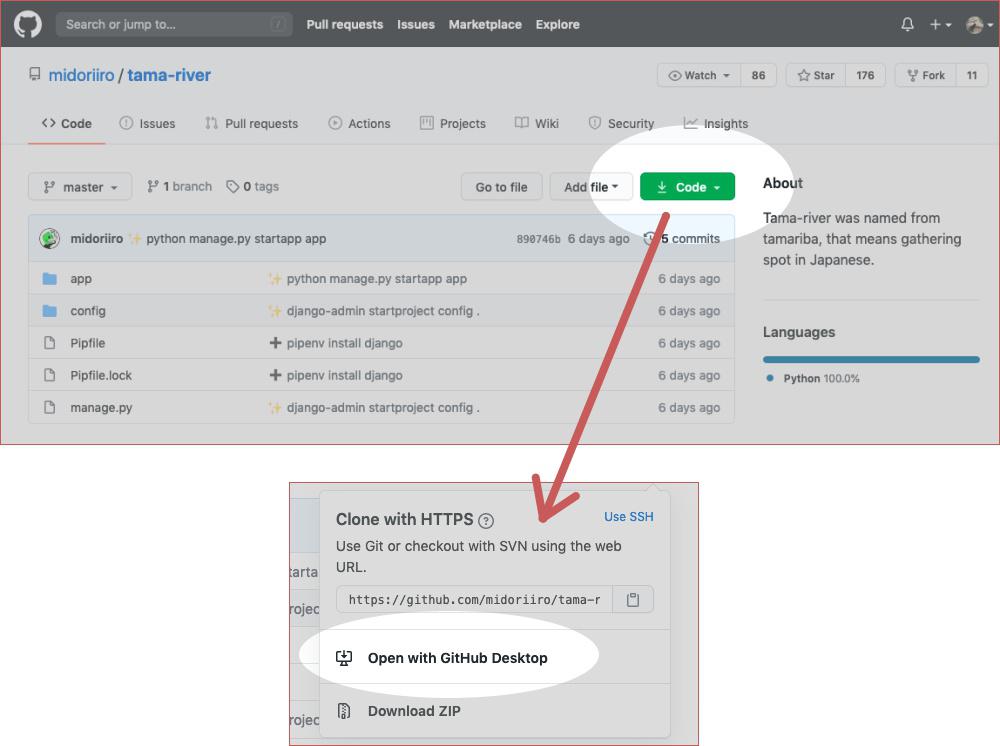1000x746 pixels.
Task: Switch to the Insights tab
Action: click(x=716, y=124)
